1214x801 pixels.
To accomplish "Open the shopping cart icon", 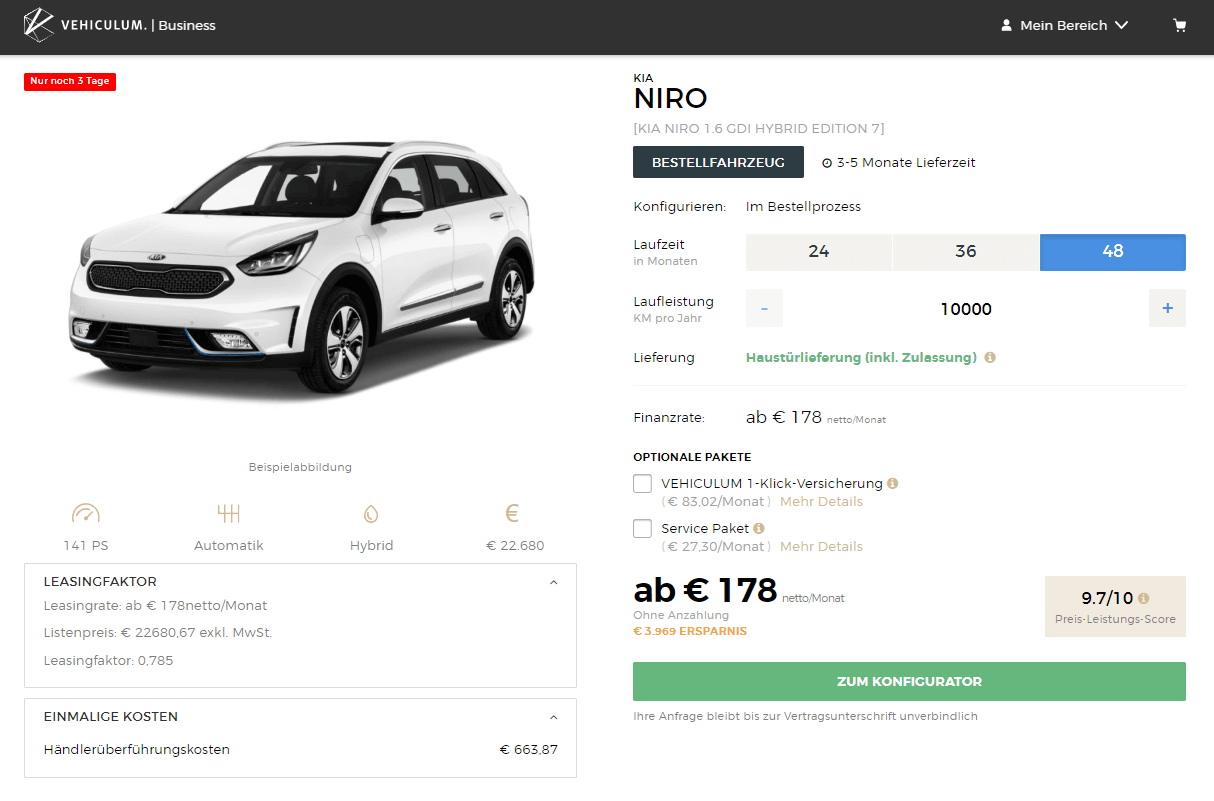I will 1180,26.
